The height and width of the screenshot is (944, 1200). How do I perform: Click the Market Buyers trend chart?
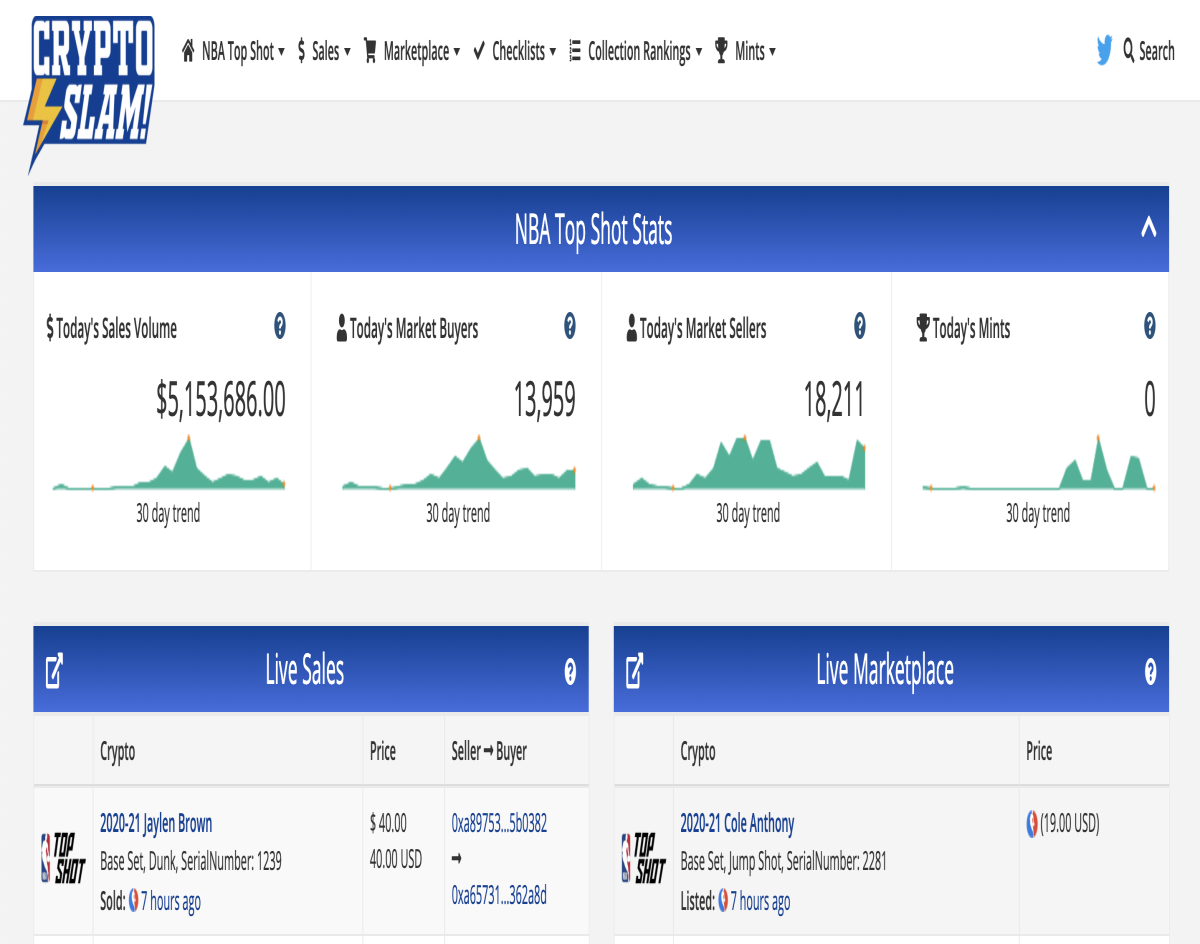(459, 463)
